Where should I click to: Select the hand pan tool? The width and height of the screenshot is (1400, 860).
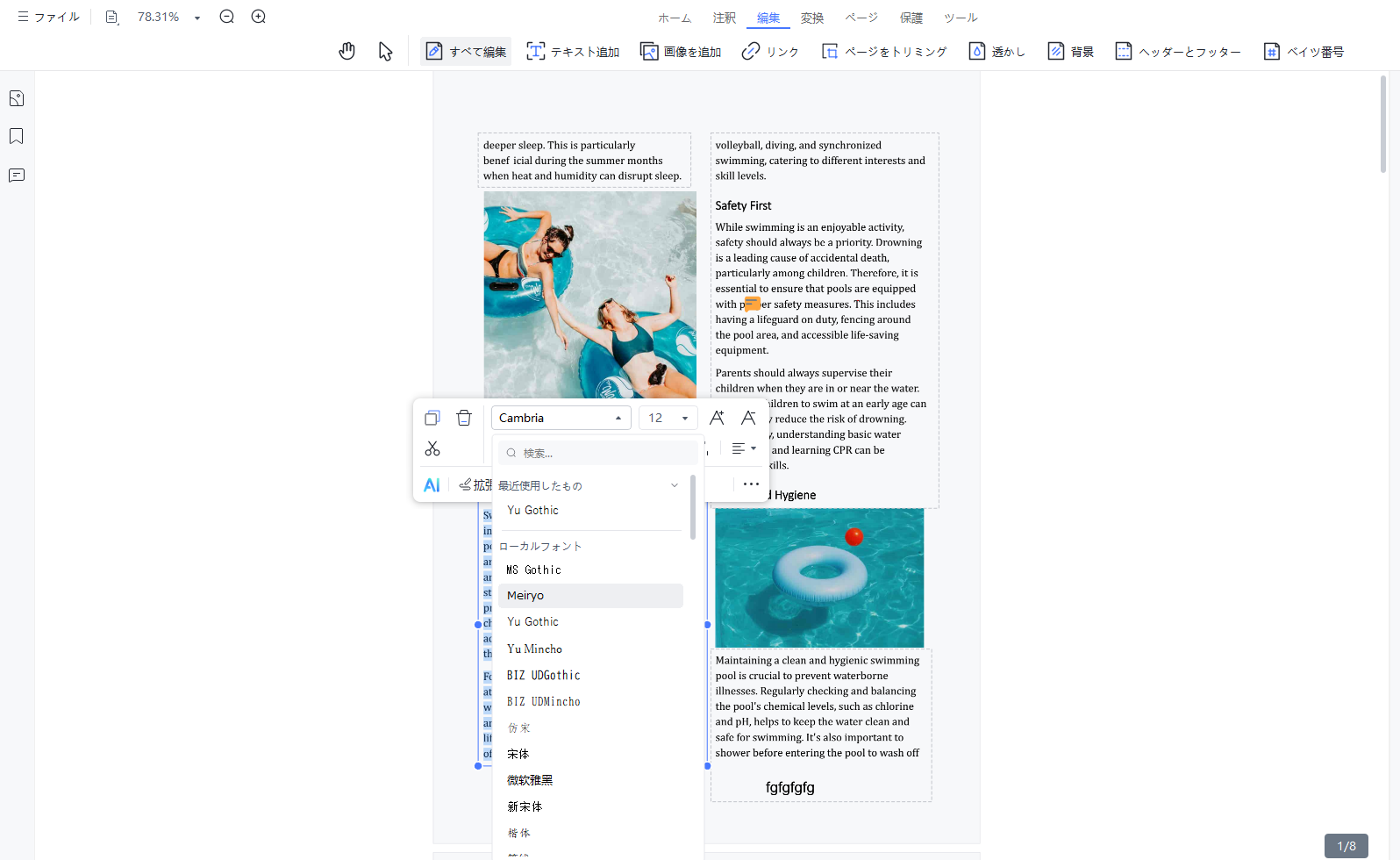(347, 52)
